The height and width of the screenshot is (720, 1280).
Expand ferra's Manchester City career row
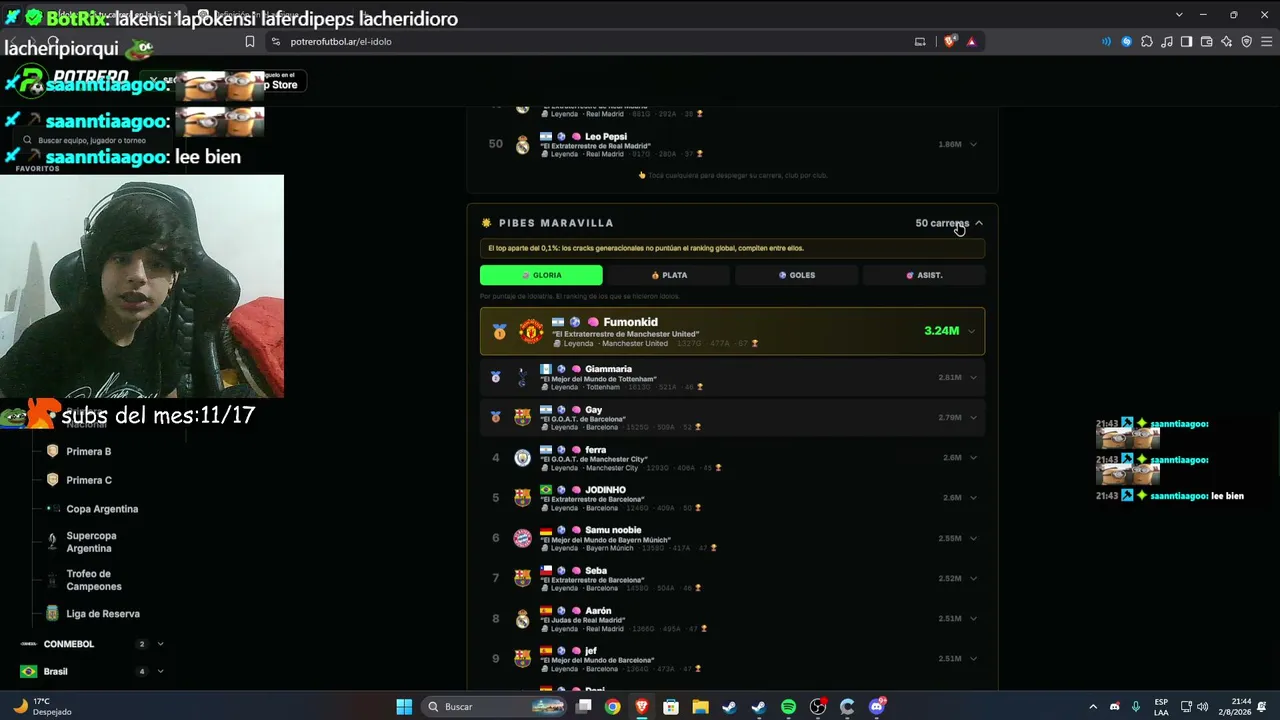[x=973, y=457]
